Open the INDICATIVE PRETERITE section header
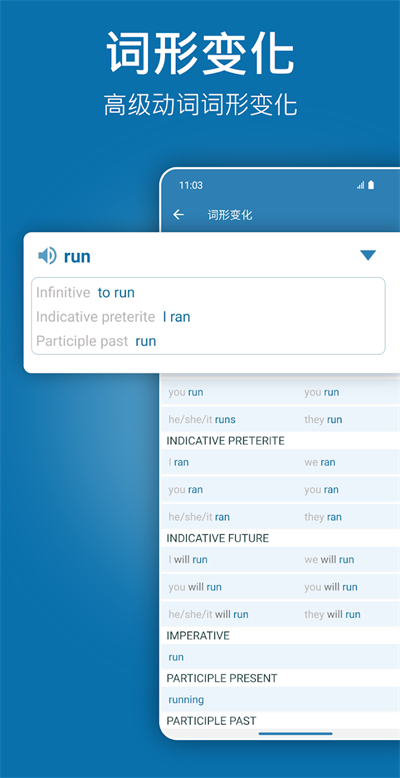400x778 pixels. [225, 441]
